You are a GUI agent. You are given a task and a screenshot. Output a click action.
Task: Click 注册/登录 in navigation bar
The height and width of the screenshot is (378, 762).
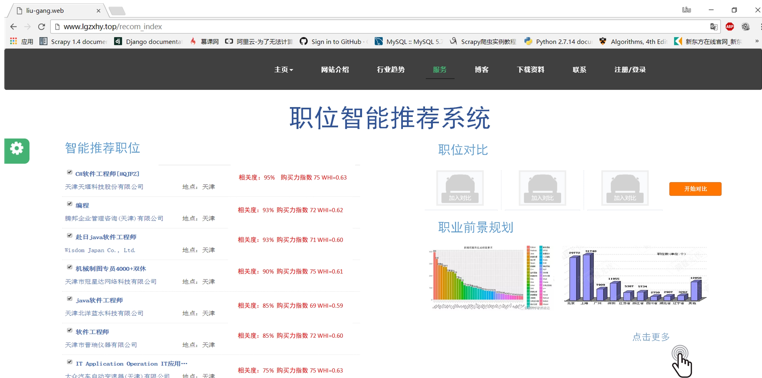point(630,69)
